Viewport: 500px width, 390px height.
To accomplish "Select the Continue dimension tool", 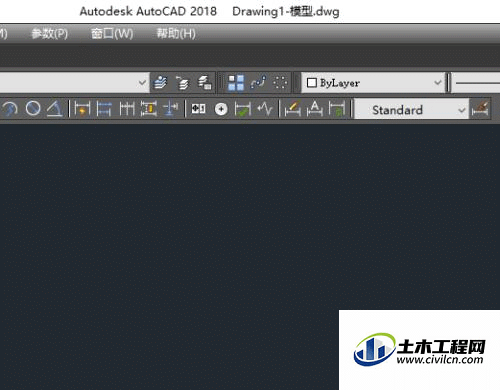I will pyautogui.click(x=127, y=109).
